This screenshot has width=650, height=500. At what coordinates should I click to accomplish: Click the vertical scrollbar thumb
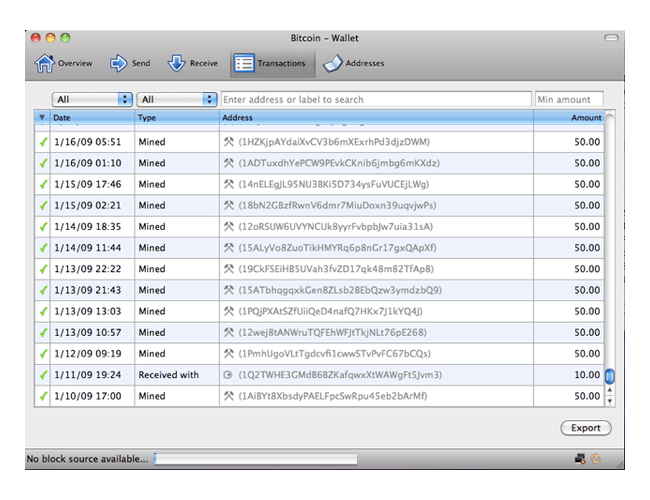pos(609,376)
